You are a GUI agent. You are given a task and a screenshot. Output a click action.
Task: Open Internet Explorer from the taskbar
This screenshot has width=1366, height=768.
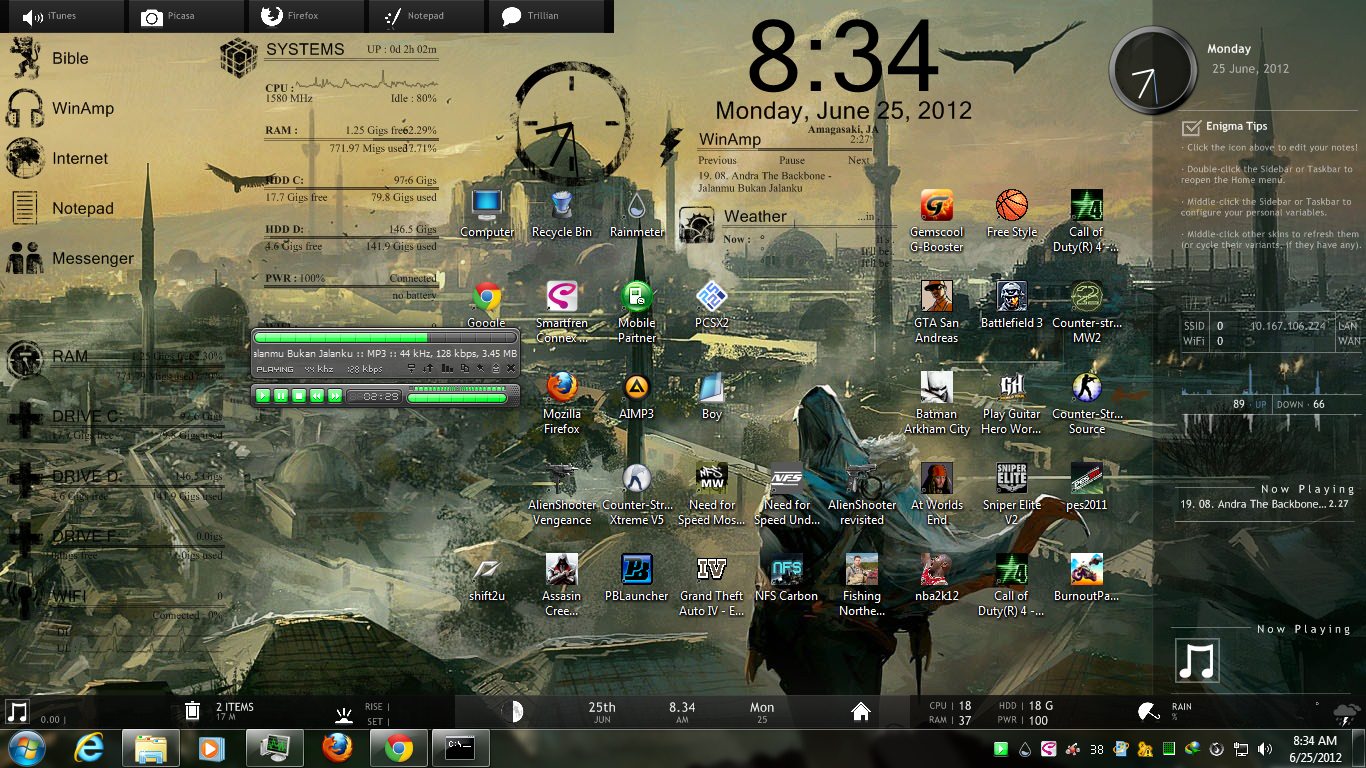coord(88,747)
